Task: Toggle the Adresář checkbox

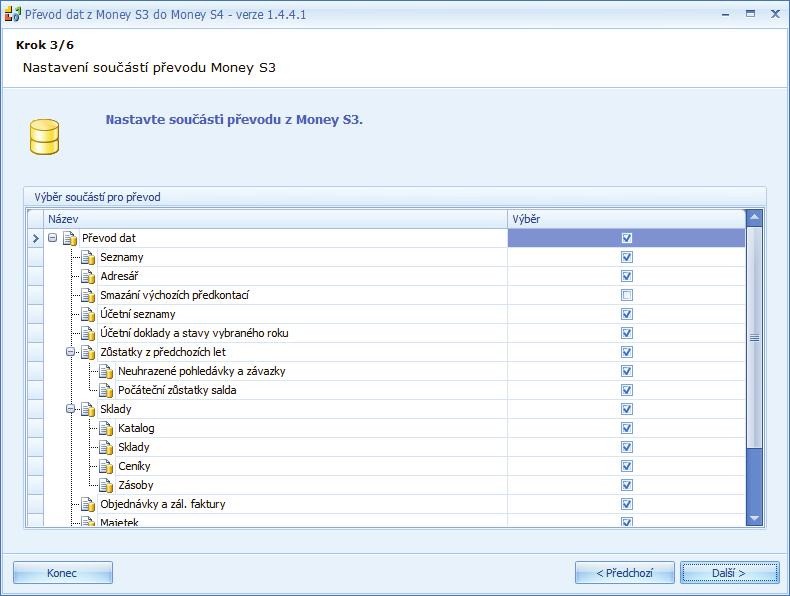Action: pyautogui.click(x=627, y=276)
